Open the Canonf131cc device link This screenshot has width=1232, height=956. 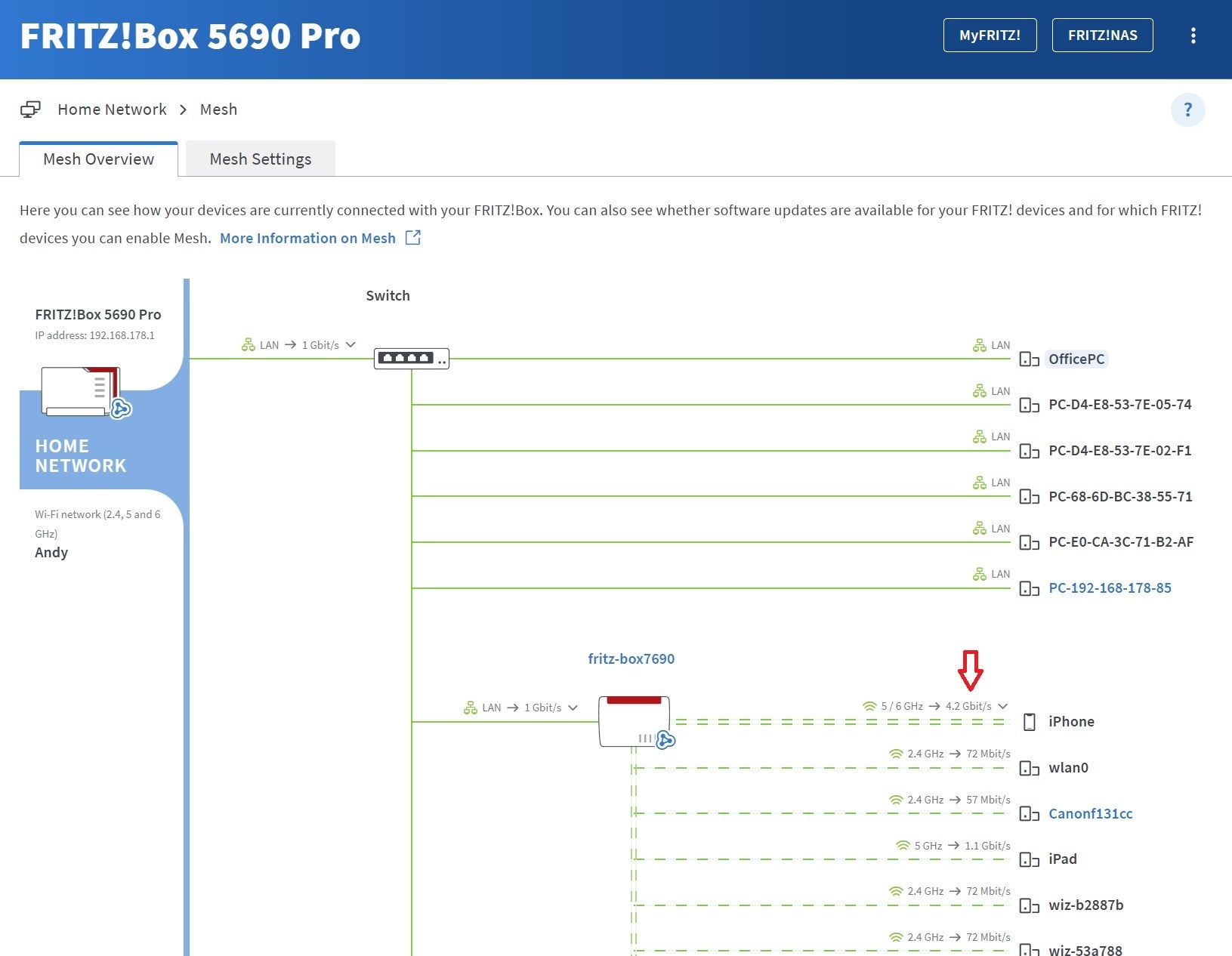1091,813
